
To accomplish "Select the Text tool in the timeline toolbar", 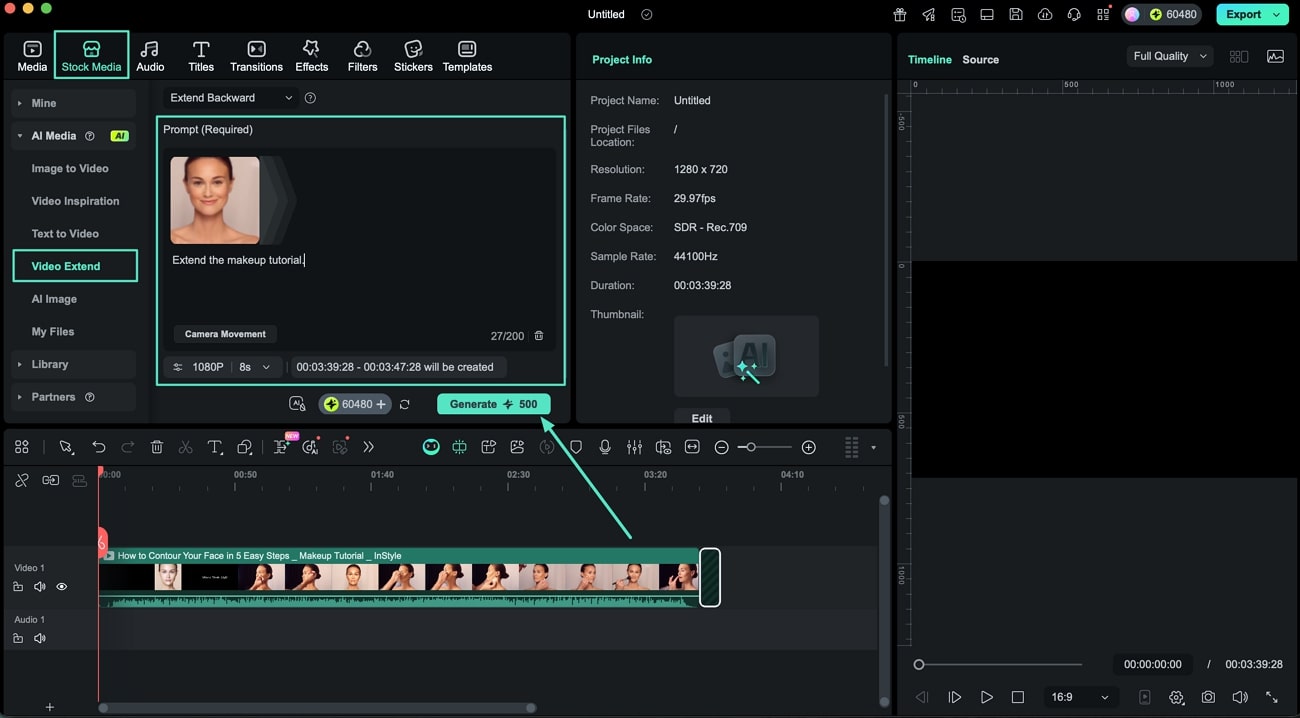I will pos(214,447).
